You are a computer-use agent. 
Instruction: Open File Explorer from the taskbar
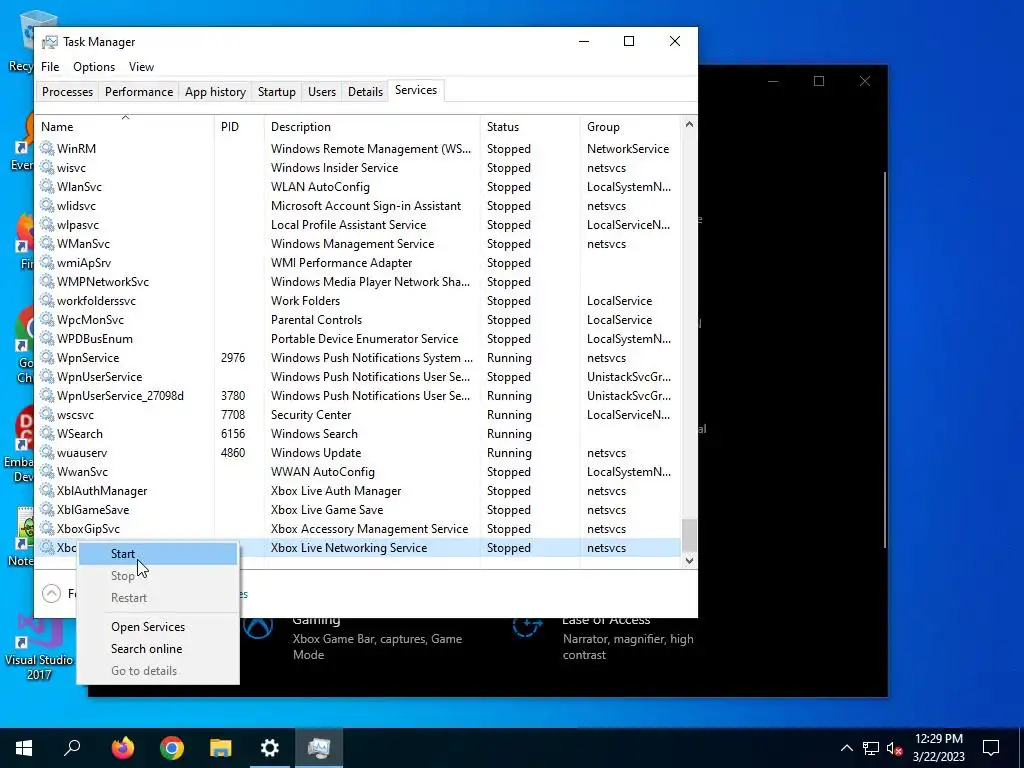[x=221, y=748]
